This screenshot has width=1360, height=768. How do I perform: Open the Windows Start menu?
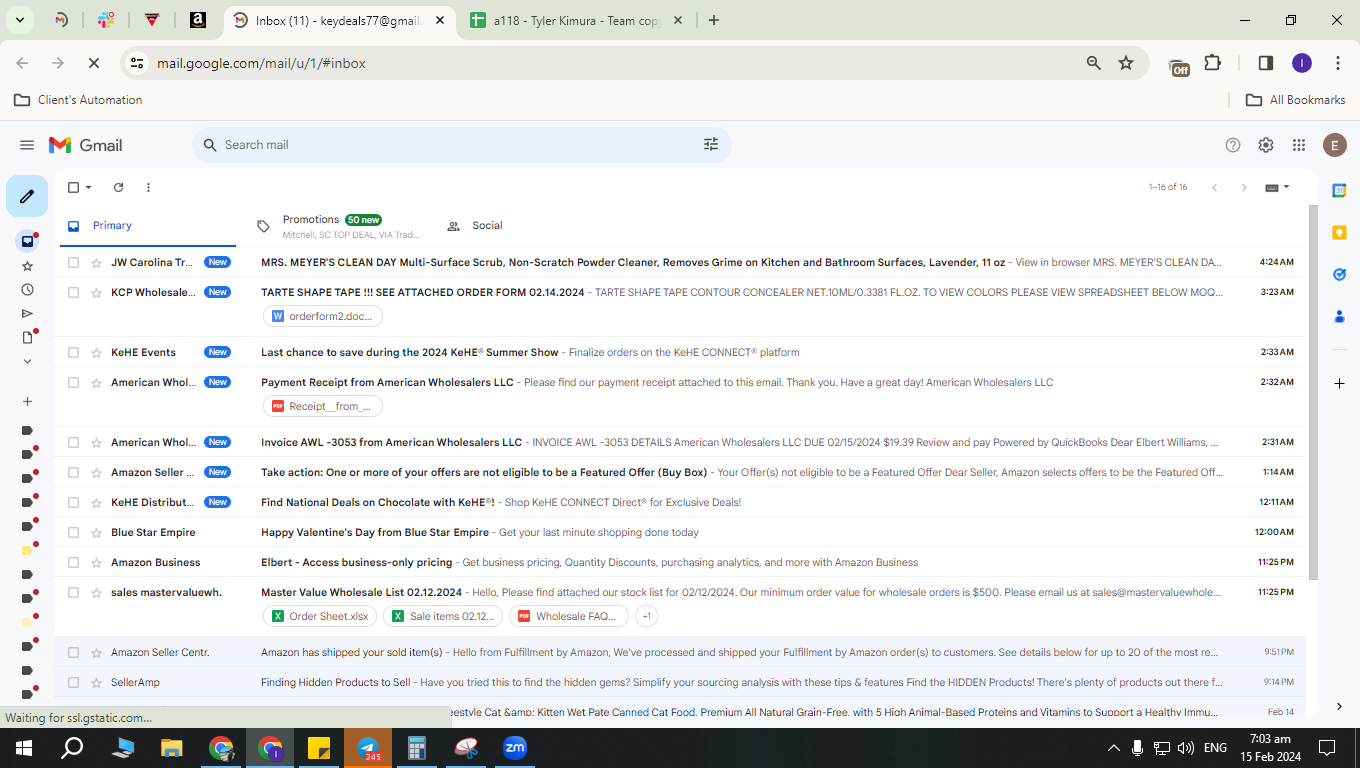pyautogui.click(x=24, y=748)
